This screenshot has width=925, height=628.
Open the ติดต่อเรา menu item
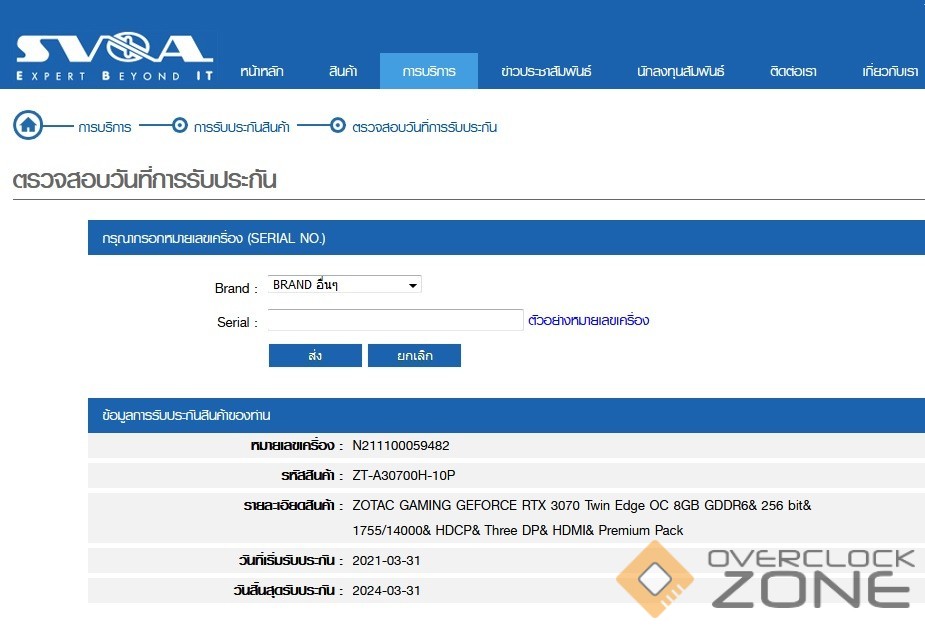pyautogui.click(x=793, y=71)
